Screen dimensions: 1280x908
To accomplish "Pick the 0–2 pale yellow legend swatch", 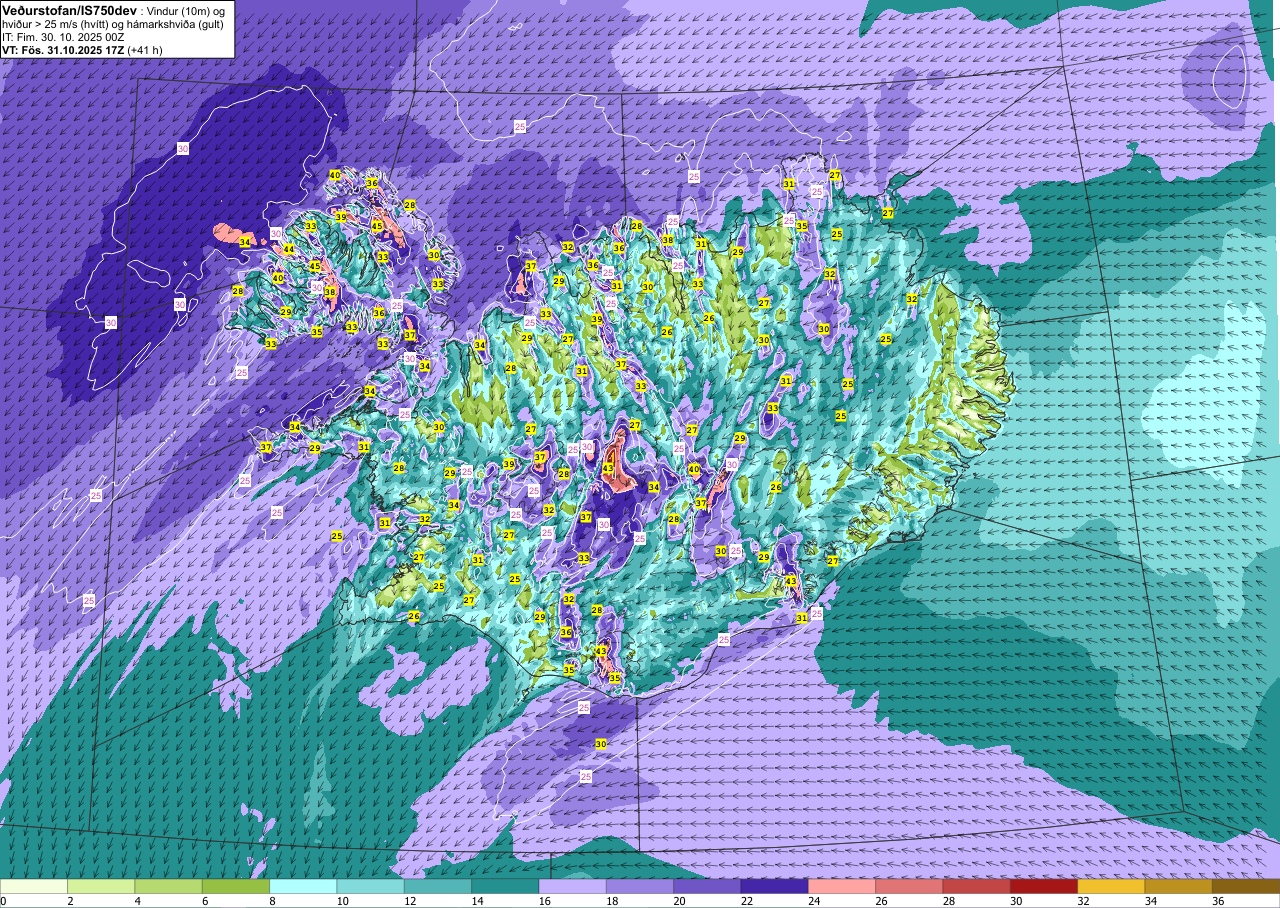I will 34,886.
